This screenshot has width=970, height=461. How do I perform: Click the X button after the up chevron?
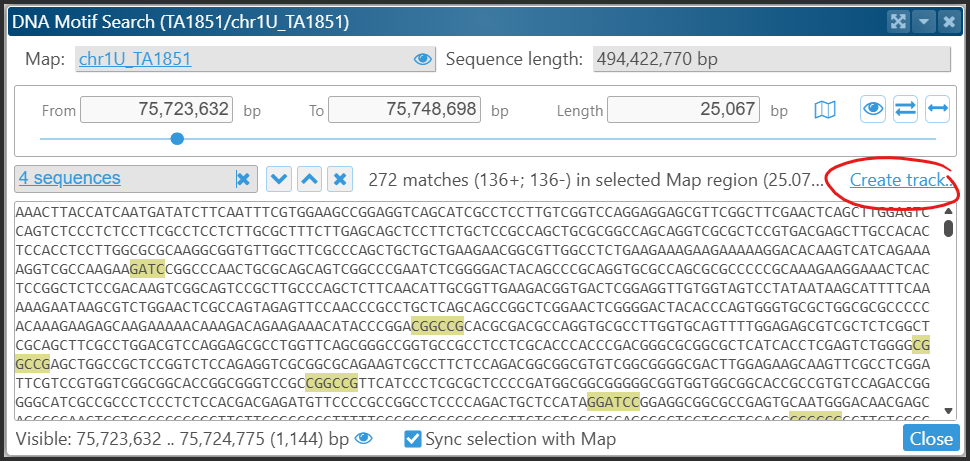click(x=341, y=180)
